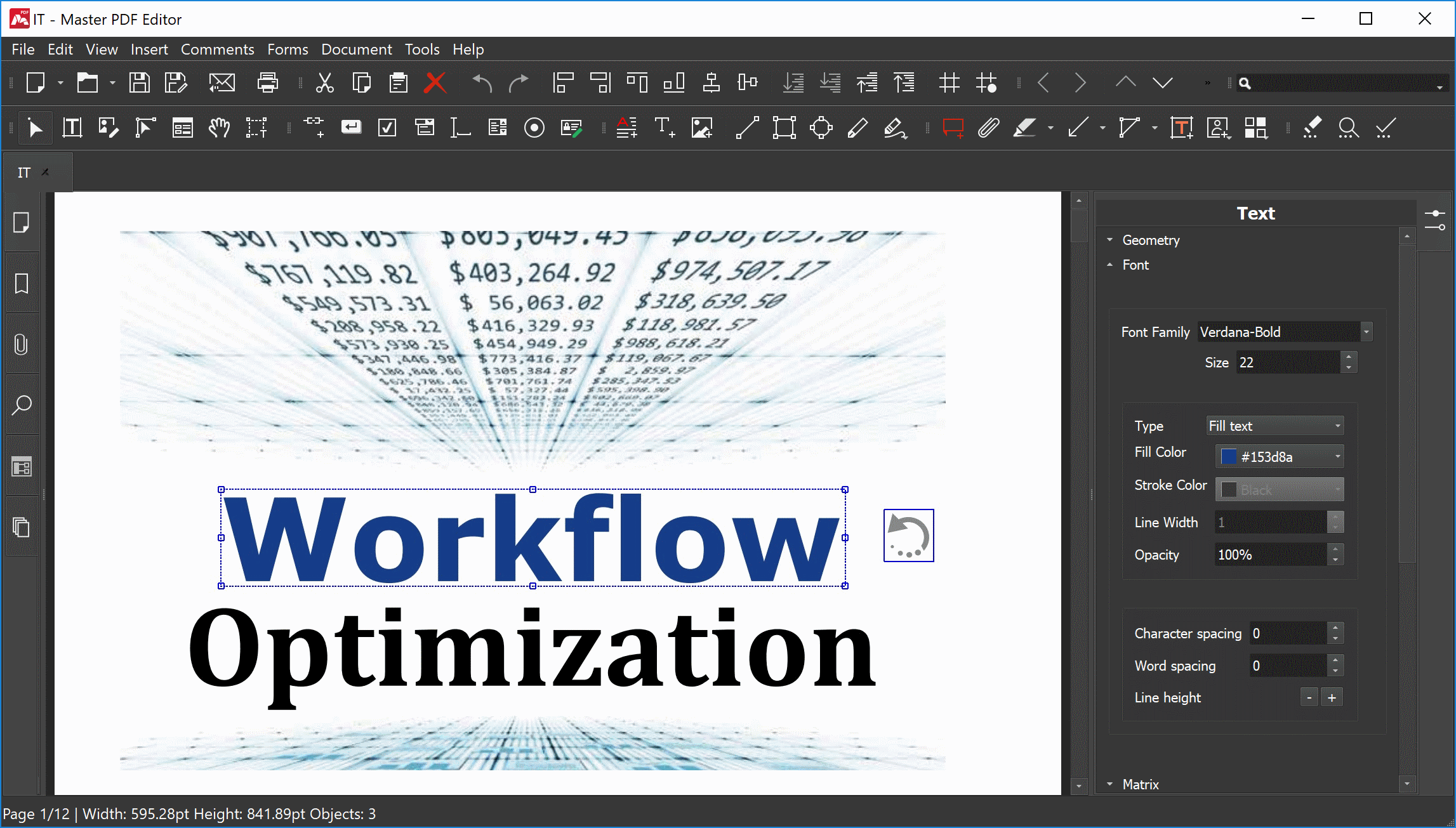
Task: Click the Size value input field
Action: pyautogui.click(x=1286, y=362)
